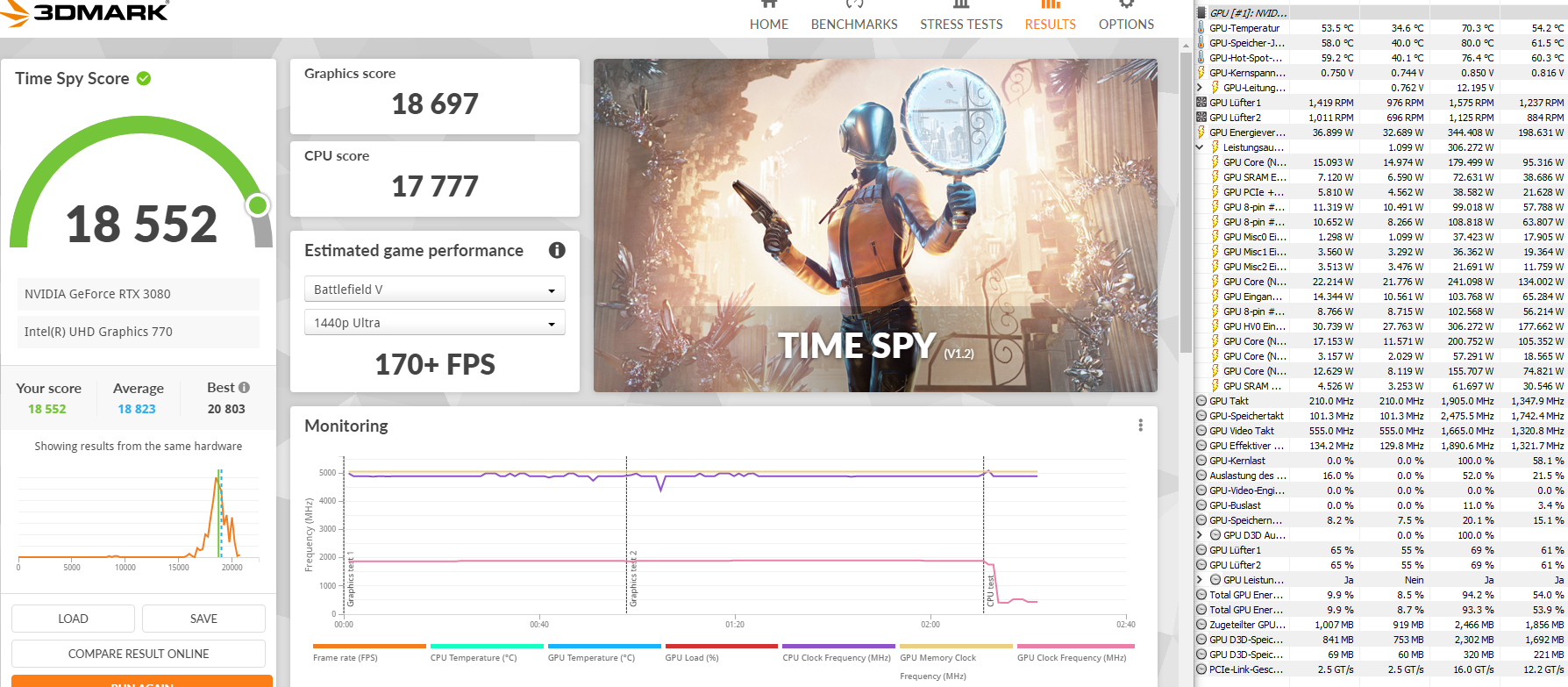
Task: Click the LOAD button
Action: tap(73, 619)
